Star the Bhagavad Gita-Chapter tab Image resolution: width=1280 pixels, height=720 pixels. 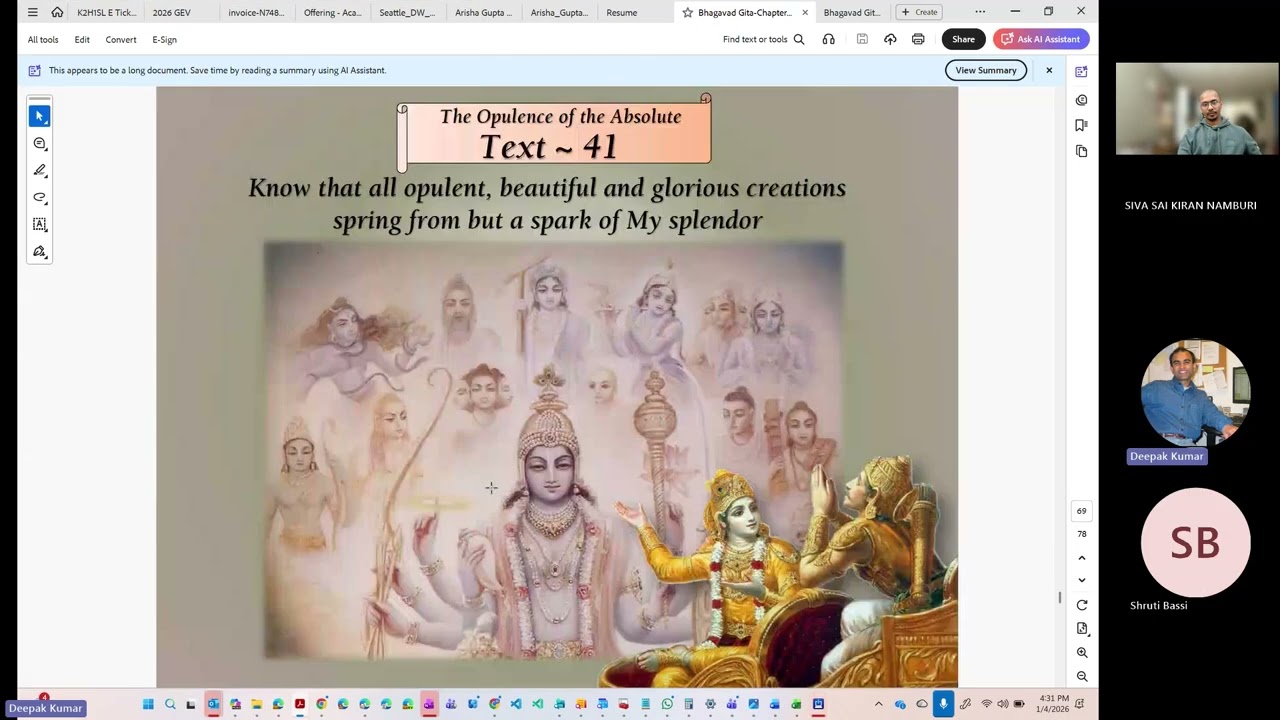tap(687, 12)
